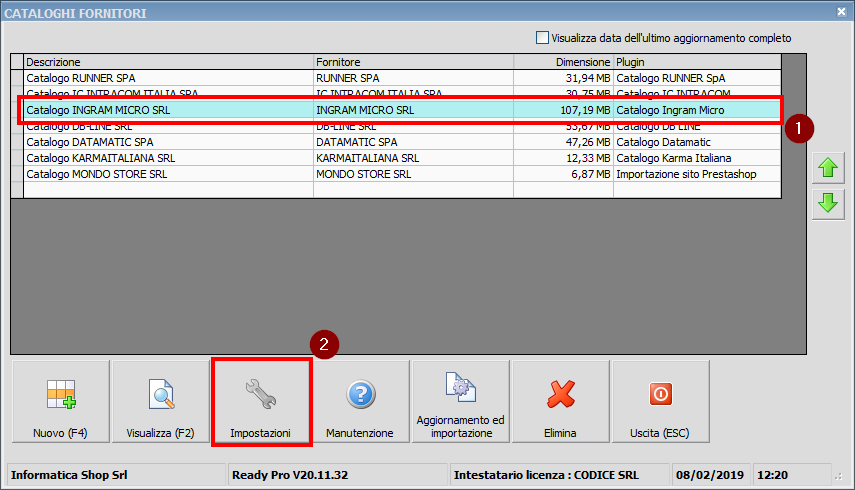Click the red X Elimina icon

(x=561, y=394)
